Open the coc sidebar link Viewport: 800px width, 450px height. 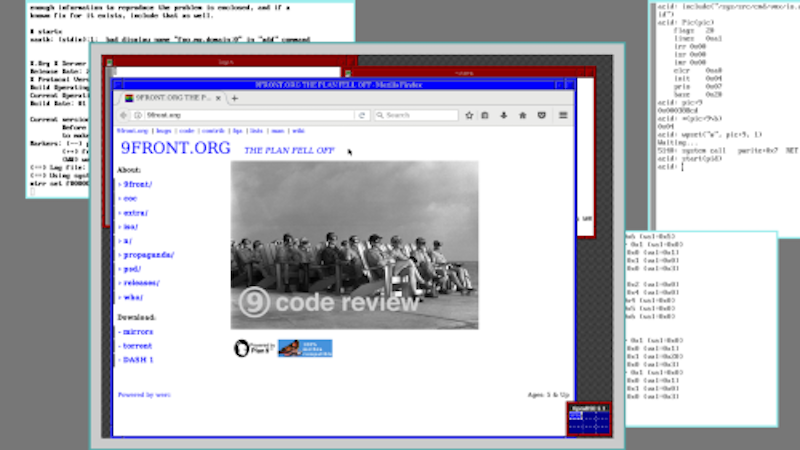click(130, 198)
